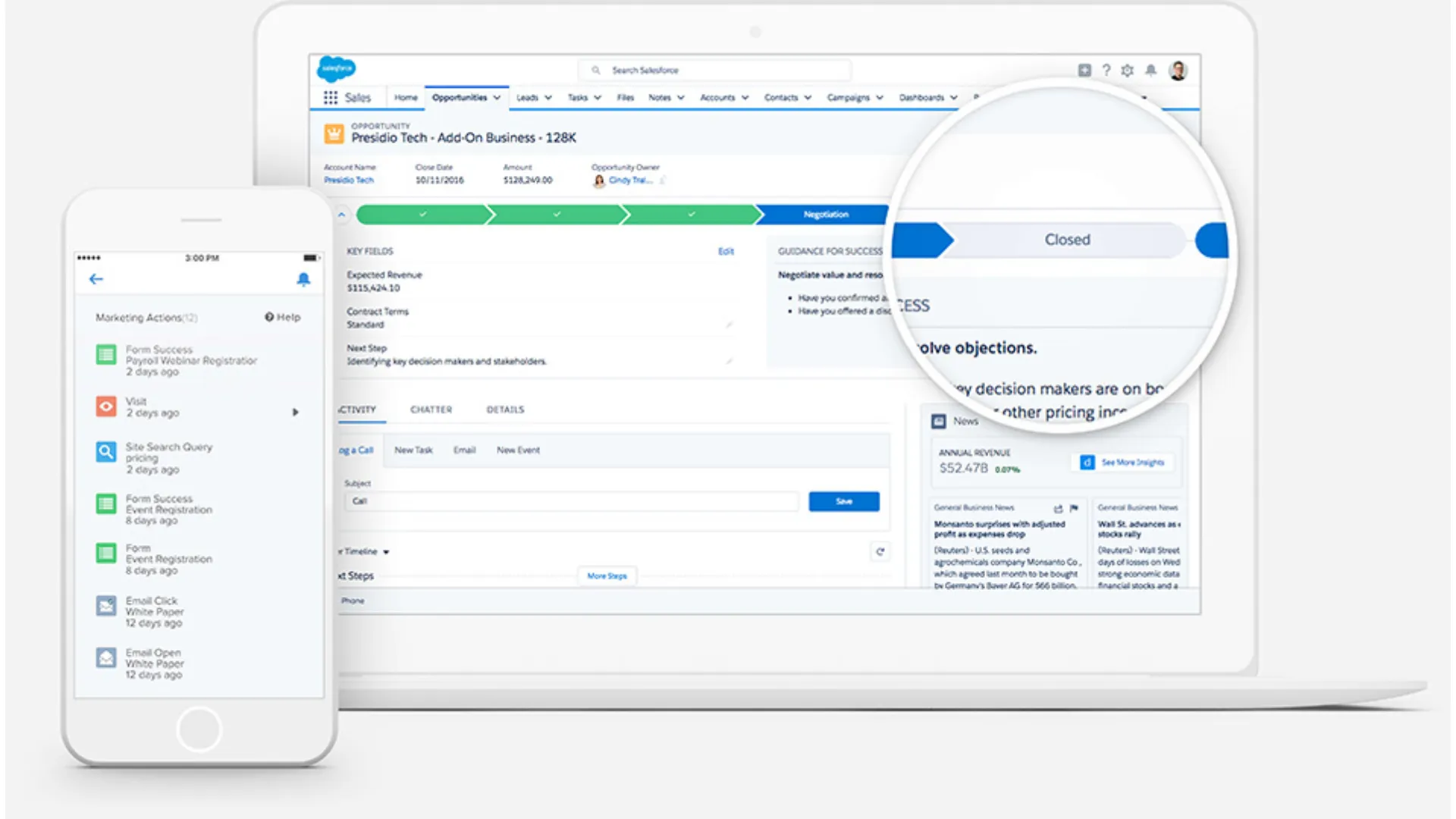Image resolution: width=1456 pixels, height=819 pixels.
Task: Click the user avatar profile icon
Action: coord(1178,71)
